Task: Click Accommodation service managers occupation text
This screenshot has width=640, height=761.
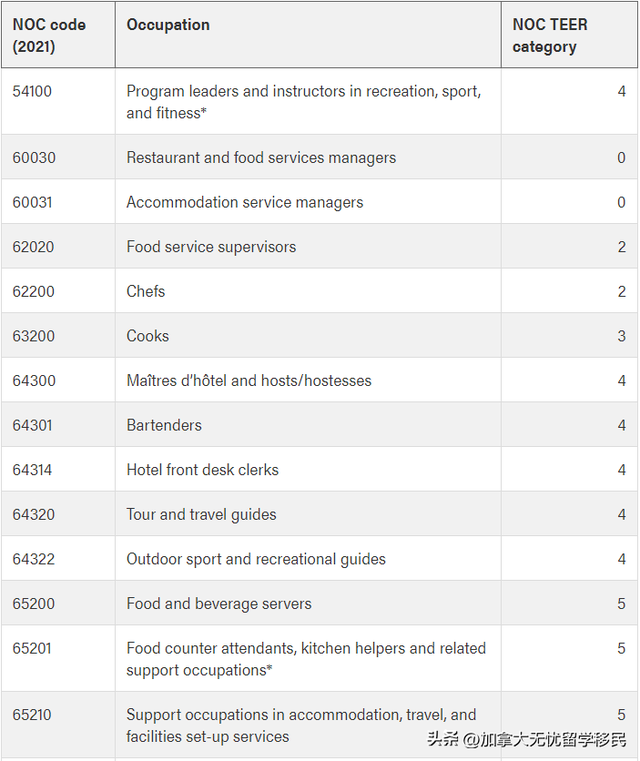Action: 245,202
